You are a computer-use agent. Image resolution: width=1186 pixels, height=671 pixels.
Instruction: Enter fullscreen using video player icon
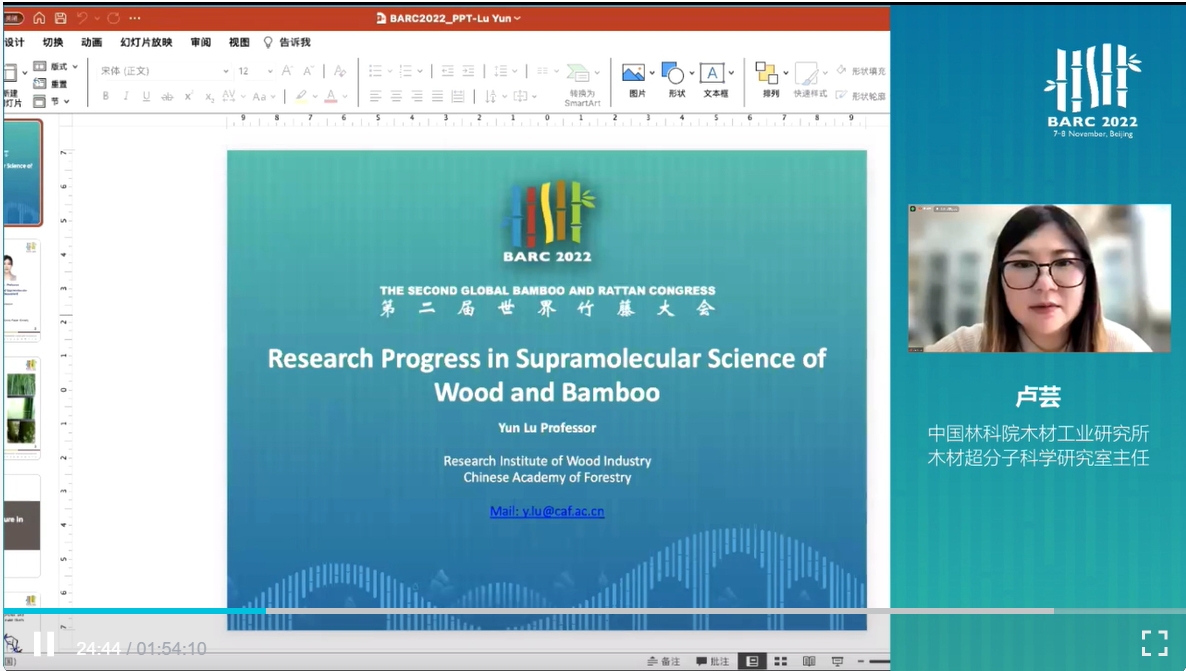pos(1154,643)
